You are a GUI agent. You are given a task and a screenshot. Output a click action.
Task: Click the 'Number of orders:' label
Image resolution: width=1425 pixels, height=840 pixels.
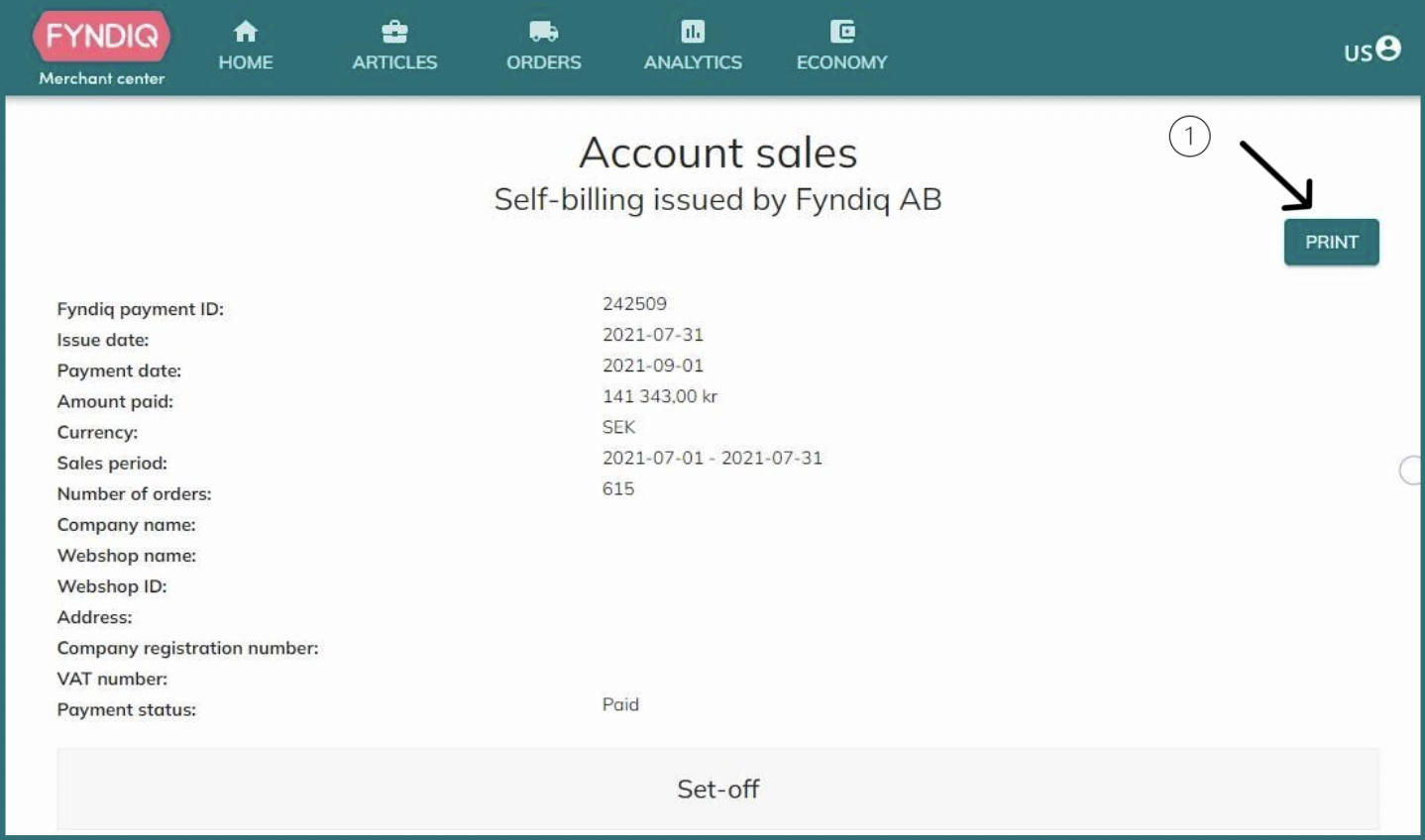click(x=134, y=493)
